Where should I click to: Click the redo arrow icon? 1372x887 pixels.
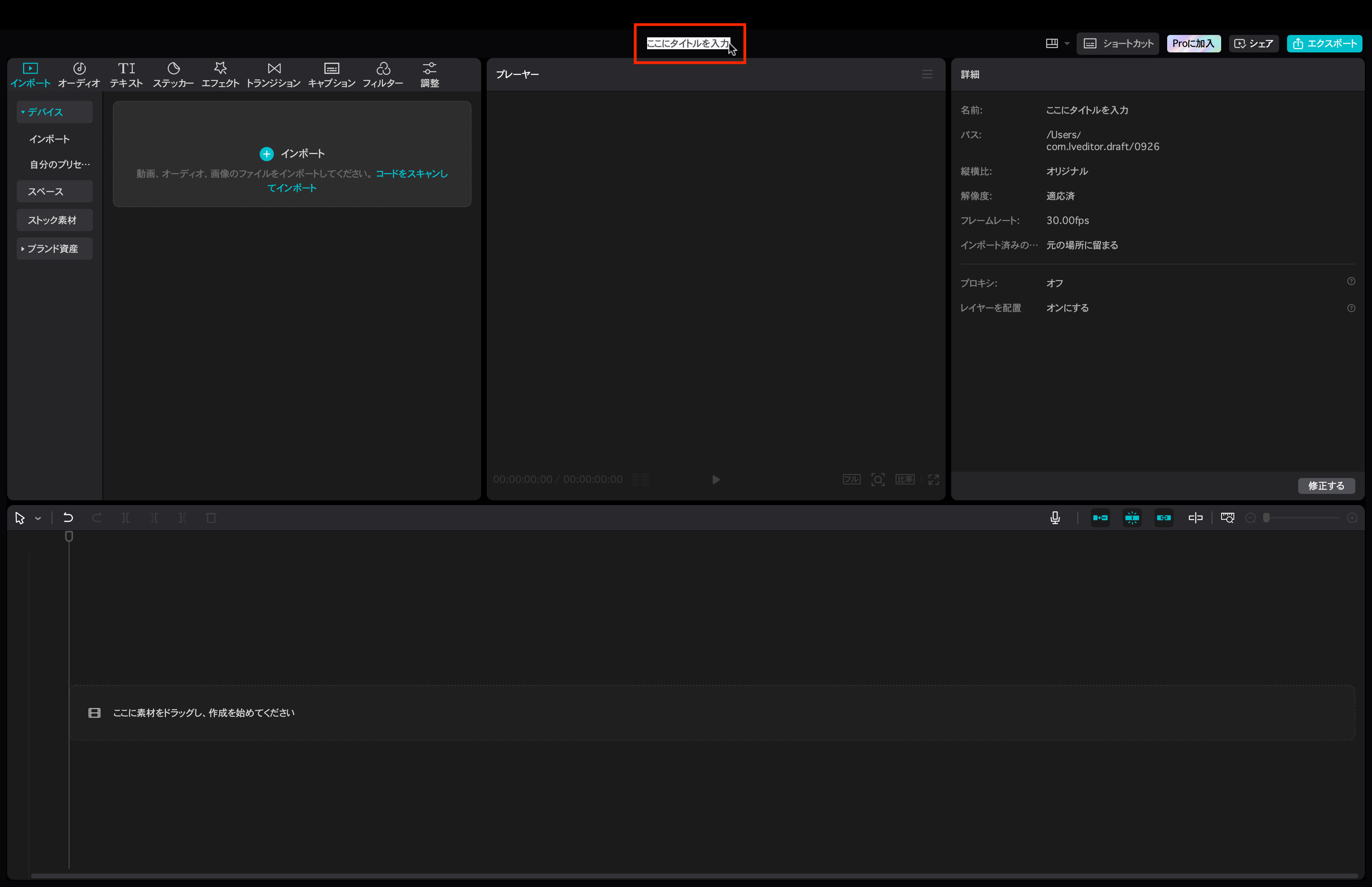[x=97, y=518]
